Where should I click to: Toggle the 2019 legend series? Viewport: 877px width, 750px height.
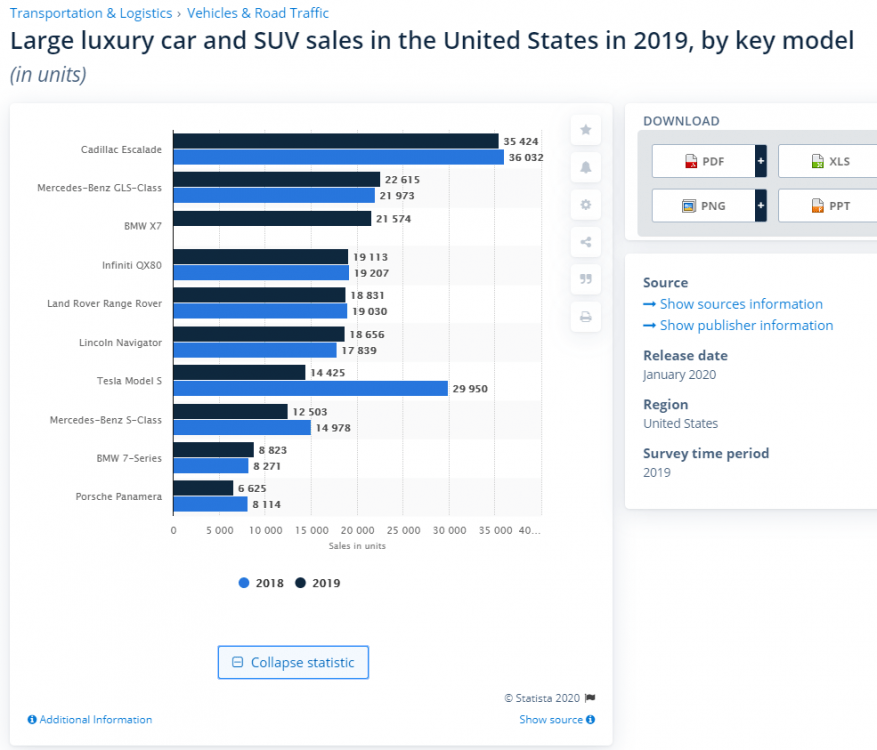318,583
